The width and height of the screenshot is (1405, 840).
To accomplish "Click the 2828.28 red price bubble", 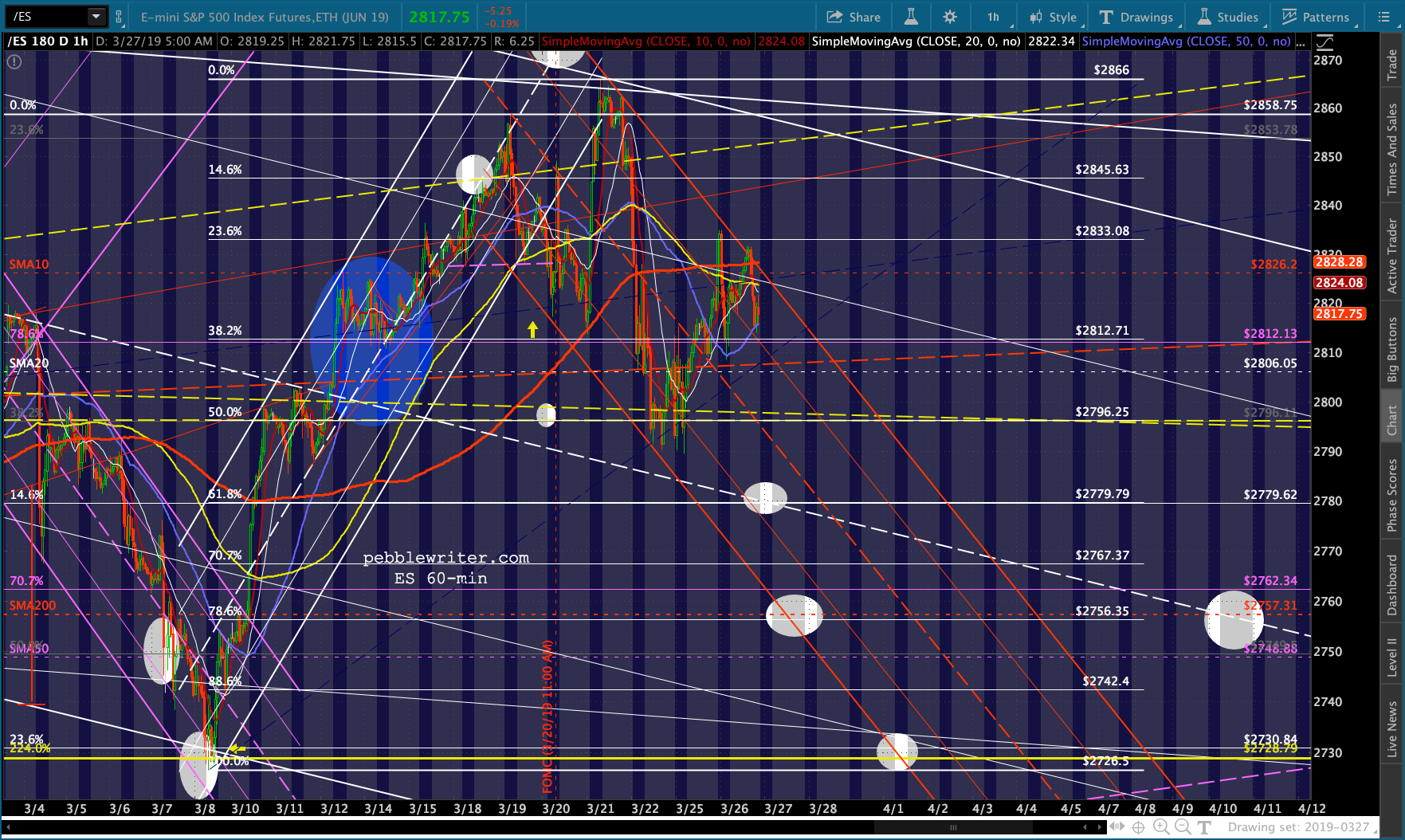I will (x=1339, y=262).
